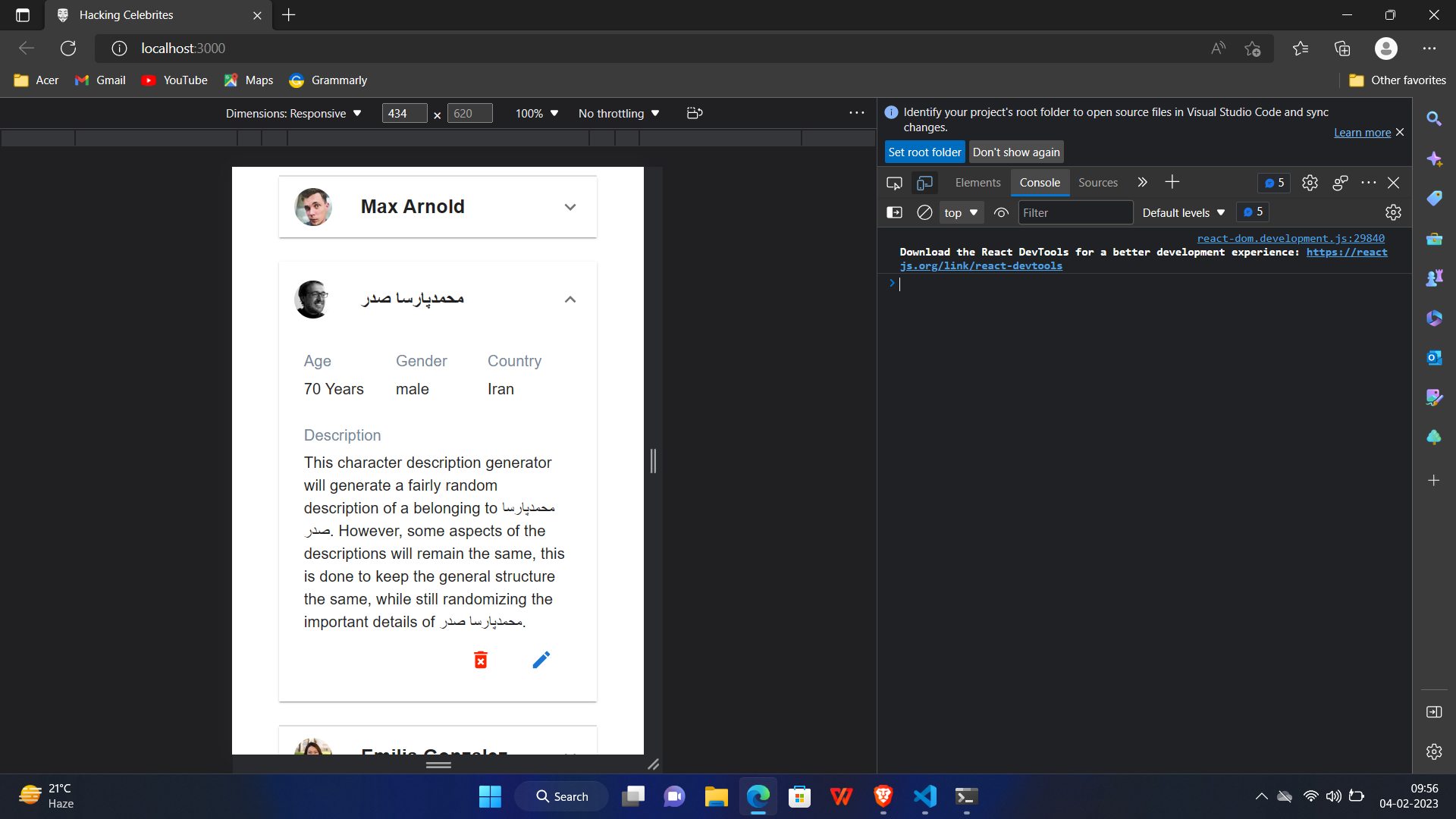Viewport: 1456px width, 819px height.
Task: Create a live expression via eye icon
Action: pos(1000,212)
